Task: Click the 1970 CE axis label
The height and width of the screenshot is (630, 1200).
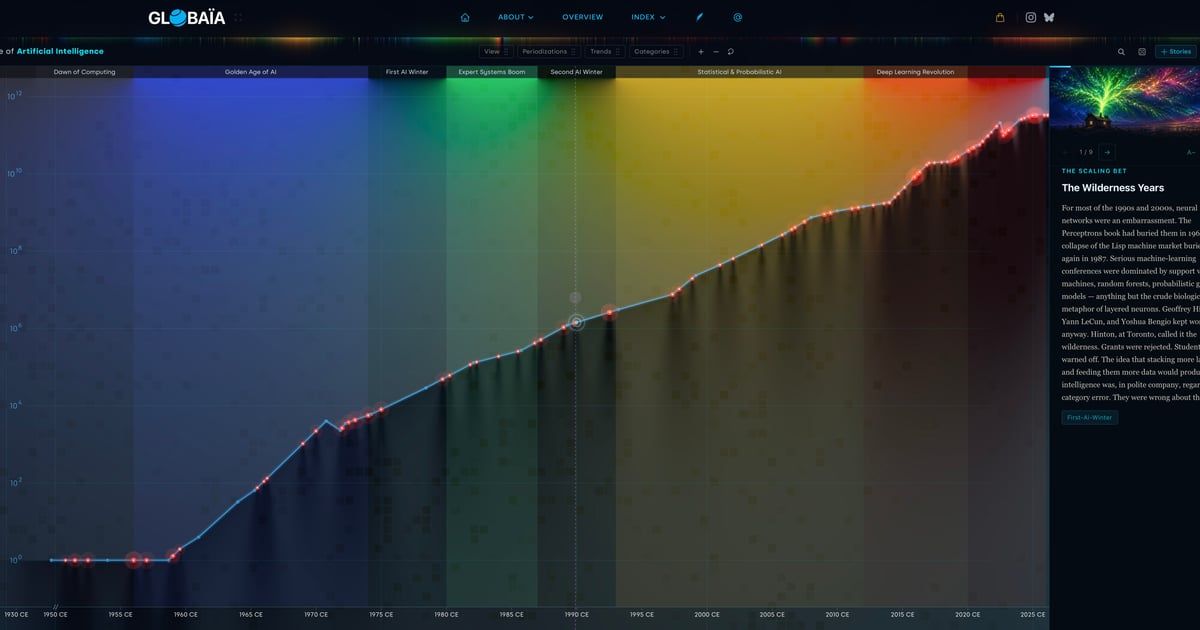Action: point(316,615)
